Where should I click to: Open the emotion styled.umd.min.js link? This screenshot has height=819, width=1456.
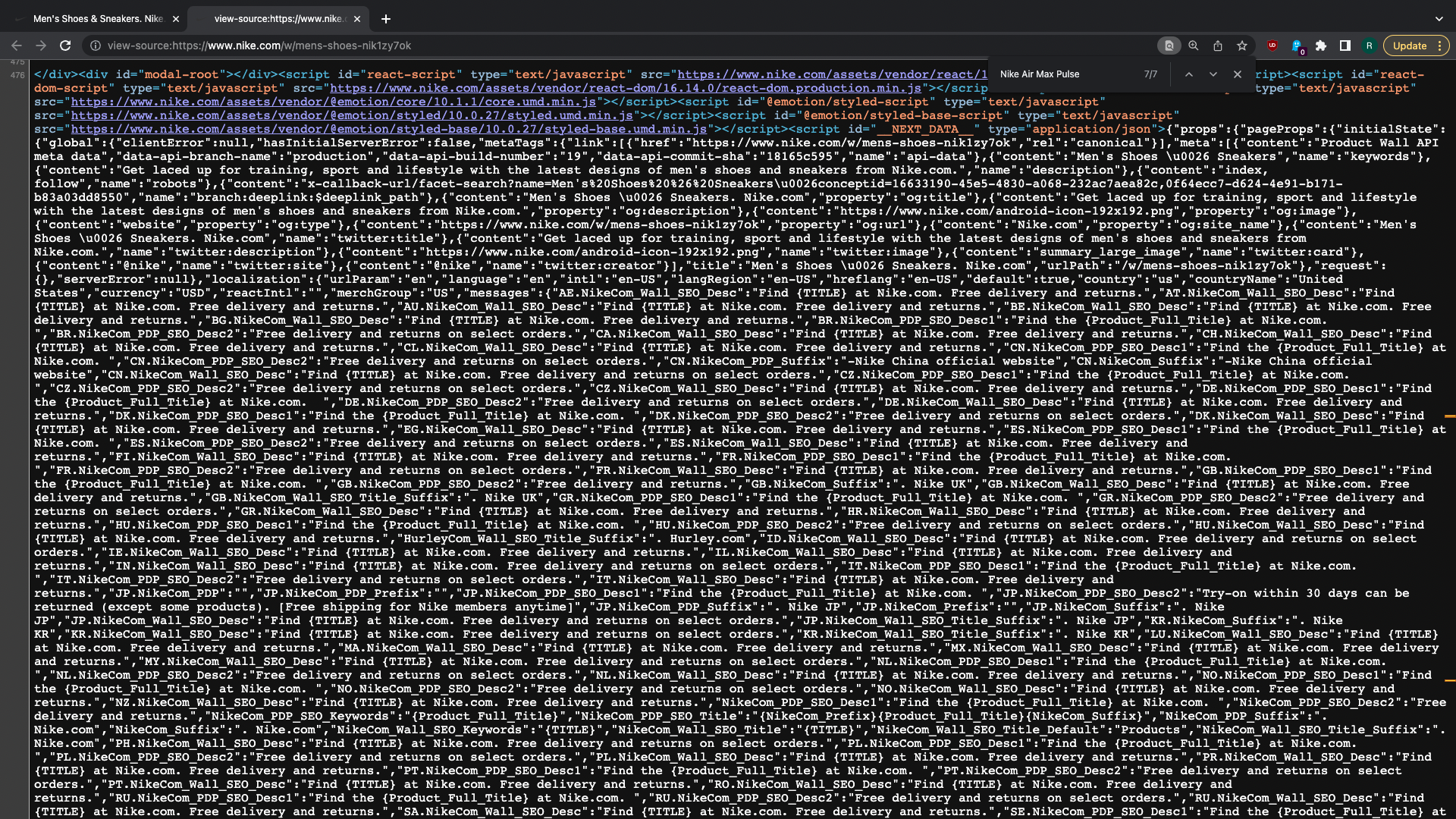(x=352, y=115)
